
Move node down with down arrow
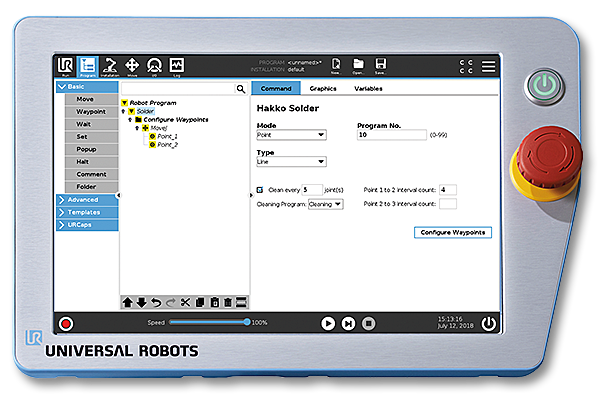(x=142, y=303)
